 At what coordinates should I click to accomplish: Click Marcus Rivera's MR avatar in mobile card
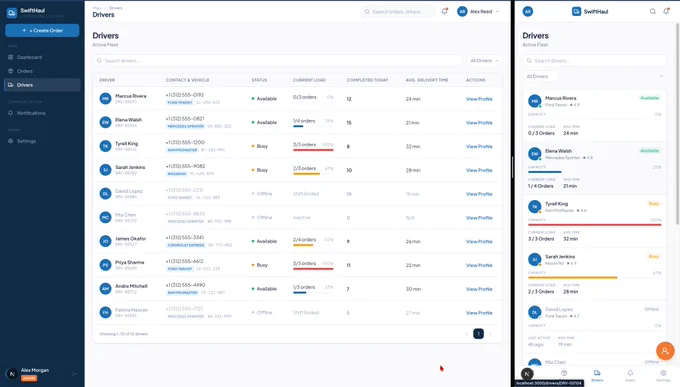coord(535,101)
